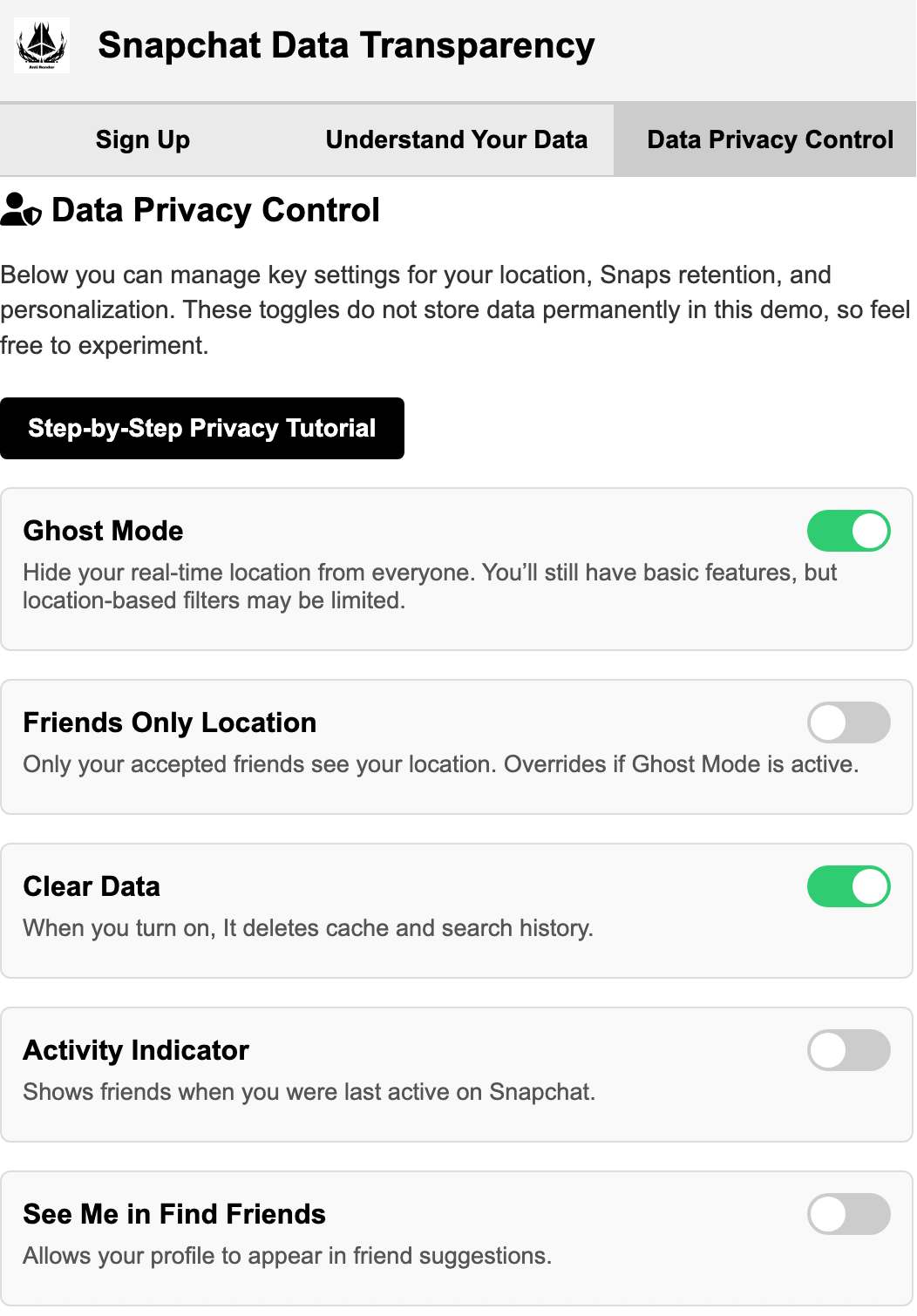Click the Snapchat ghost logo
This screenshot has width=917, height=1316.
[x=41, y=44]
